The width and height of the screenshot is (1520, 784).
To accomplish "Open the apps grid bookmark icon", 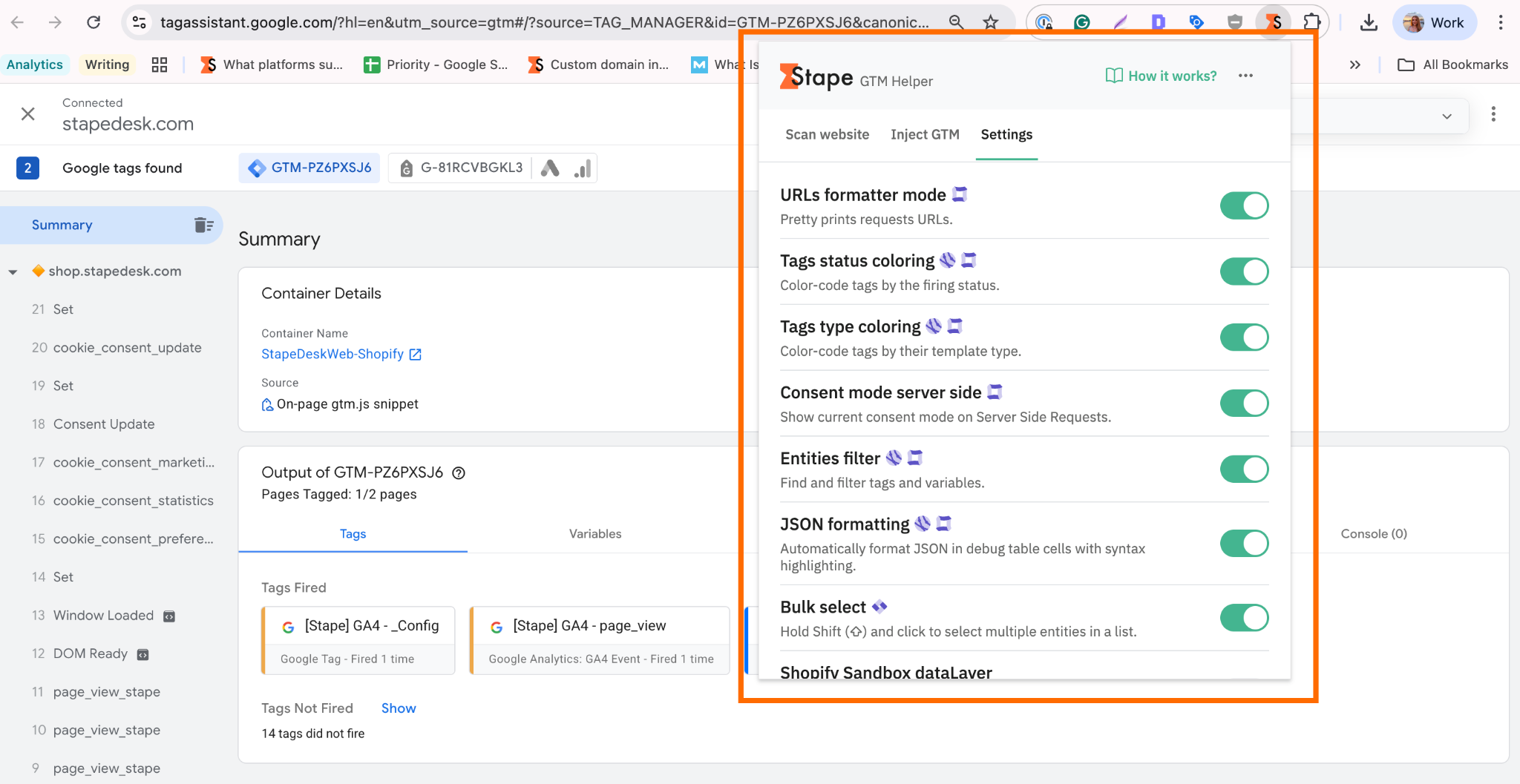I will 159,65.
